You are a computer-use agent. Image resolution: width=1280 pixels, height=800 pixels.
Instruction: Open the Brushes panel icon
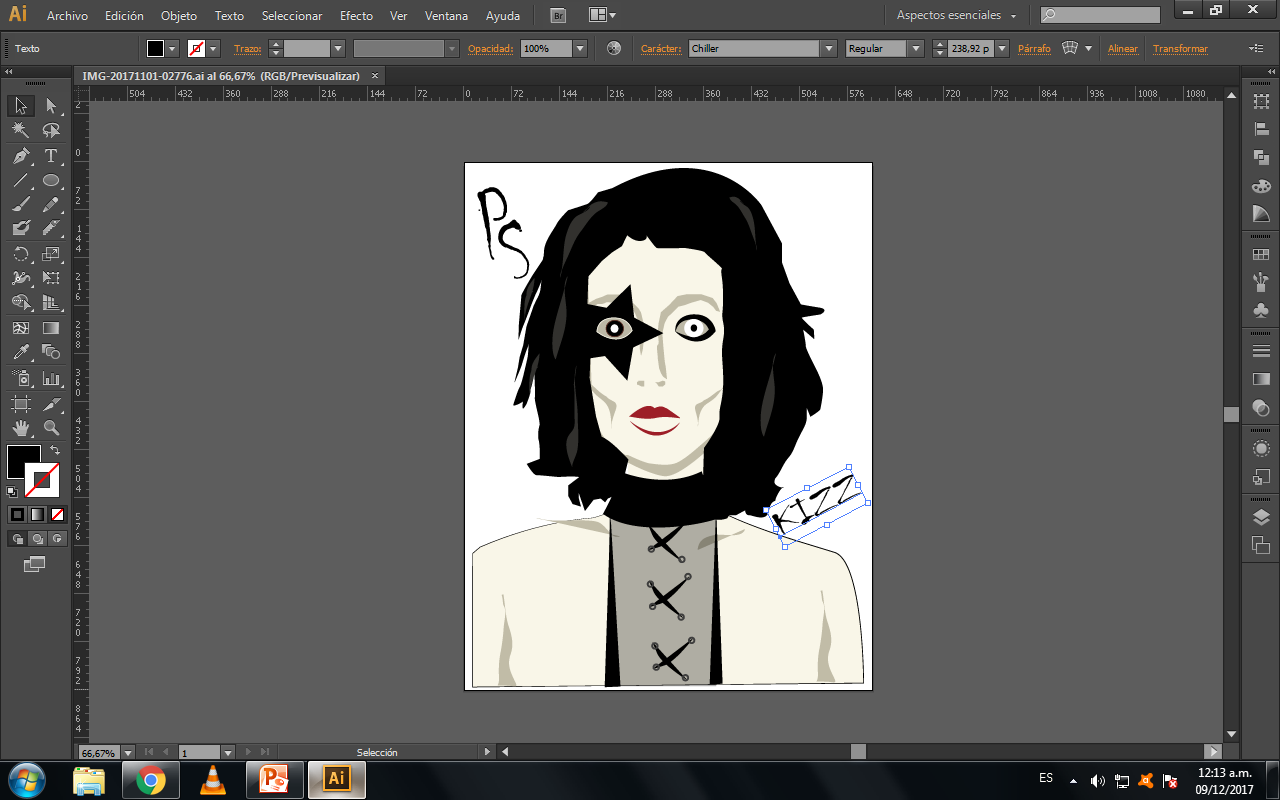pyautogui.click(x=1261, y=283)
